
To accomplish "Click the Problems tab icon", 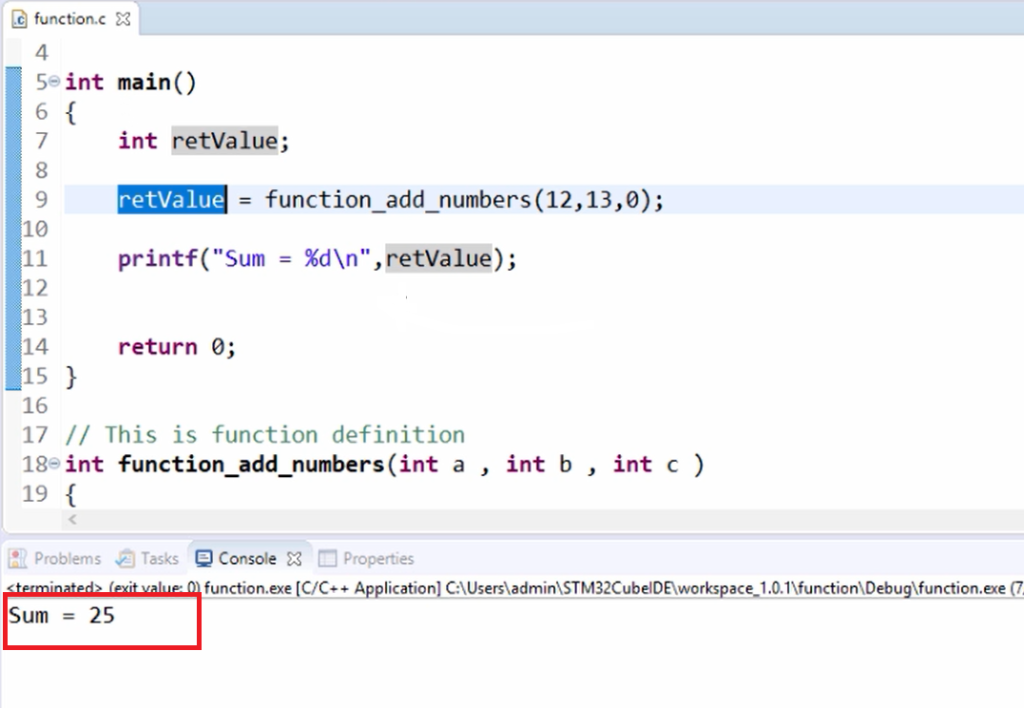I will pyautogui.click(x=17, y=558).
